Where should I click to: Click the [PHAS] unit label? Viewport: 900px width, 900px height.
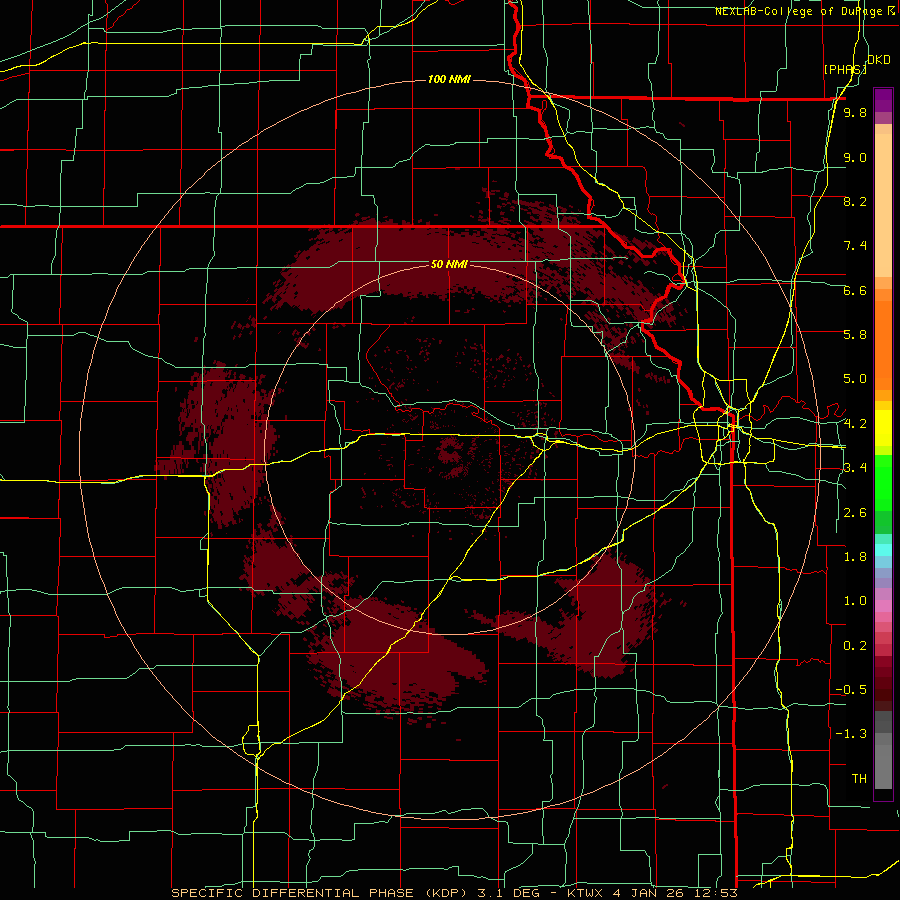(x=845, y=69)
